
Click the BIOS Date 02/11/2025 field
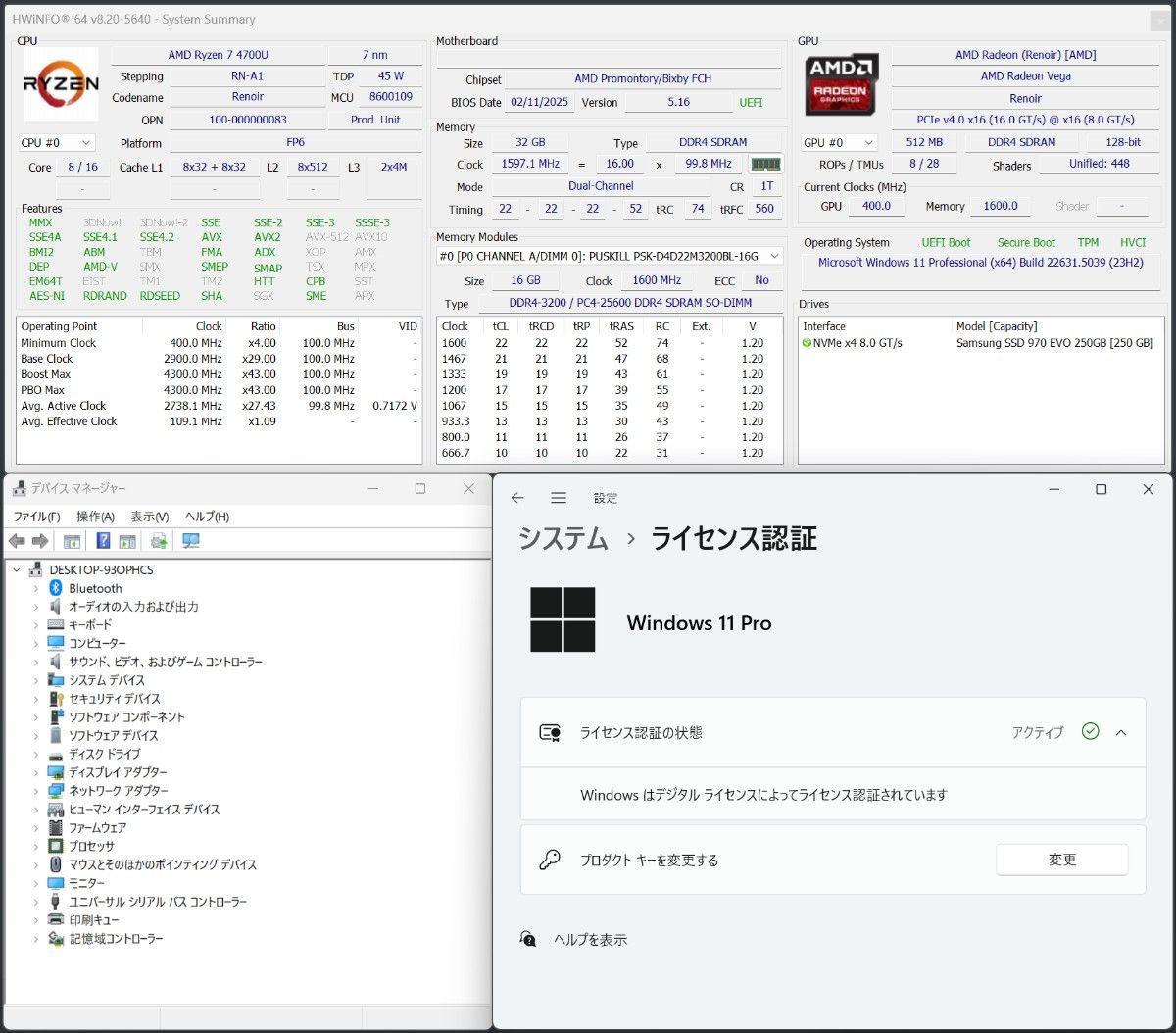[x=539, y=102]
